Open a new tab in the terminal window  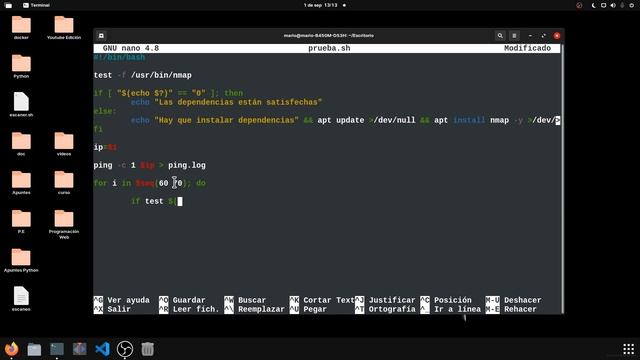coord(101,36)
